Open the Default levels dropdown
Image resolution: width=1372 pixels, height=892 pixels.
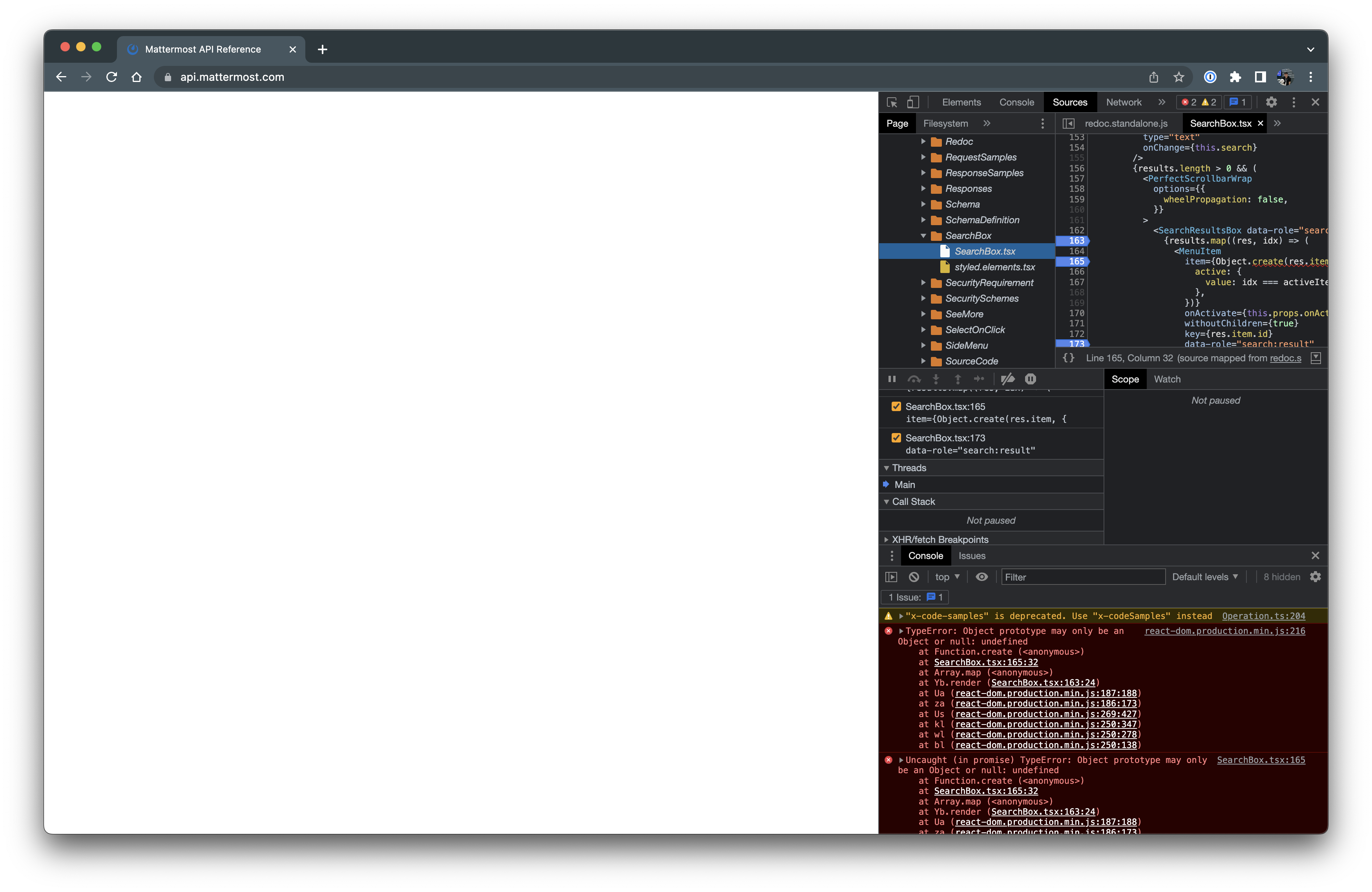pyautogui.click(x=1205, y=576)
